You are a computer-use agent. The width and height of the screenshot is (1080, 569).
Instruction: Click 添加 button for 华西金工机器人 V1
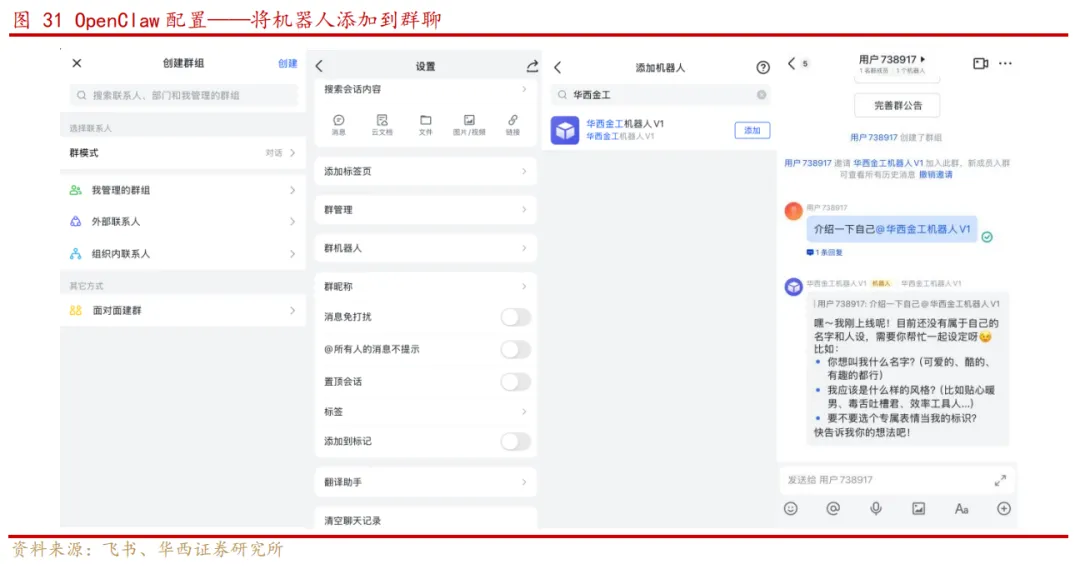[752, 130]
